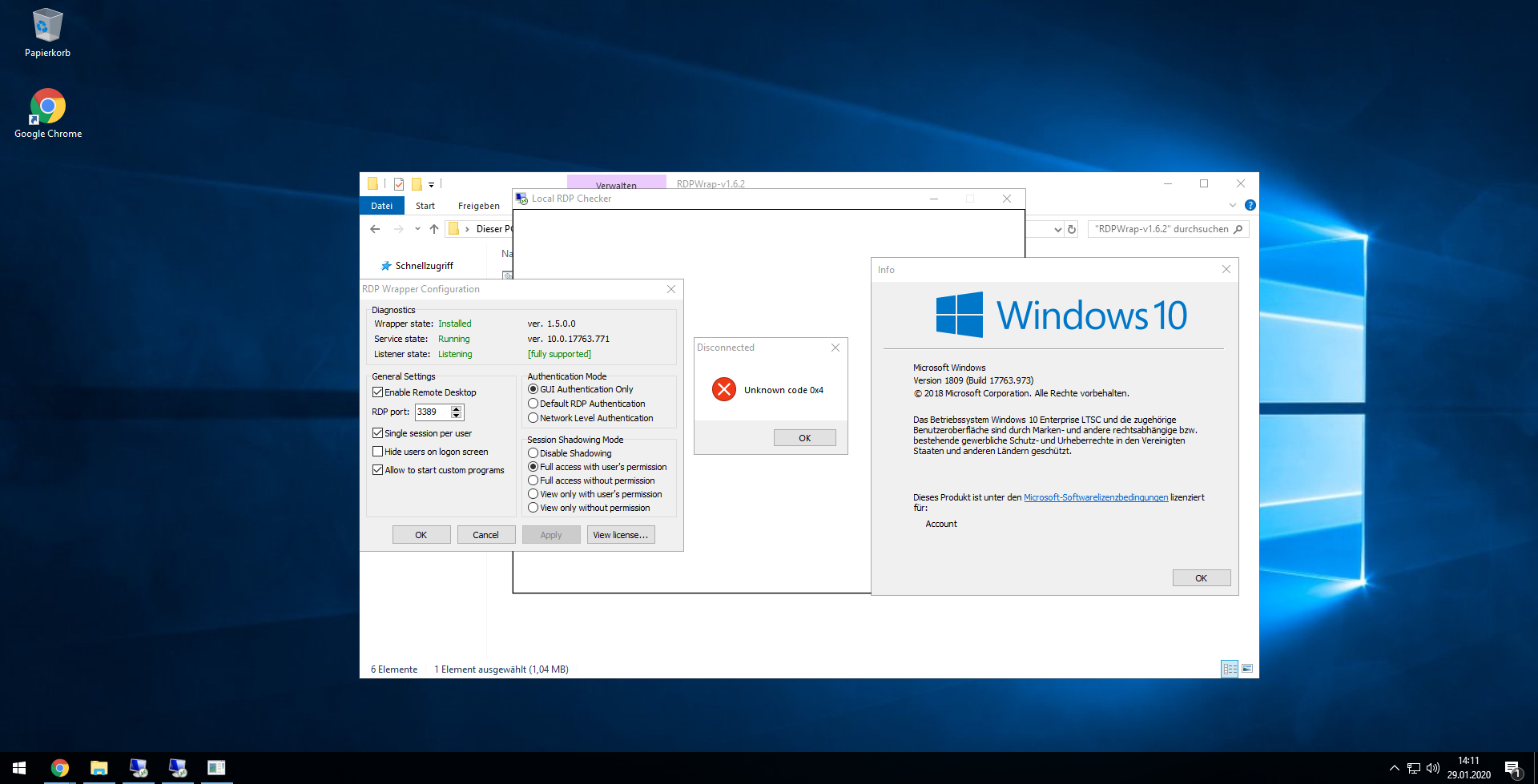Open the action center notification icon
Image resolution: width=1538 pixels, height=784 pixels.
tap(1512, 769)
